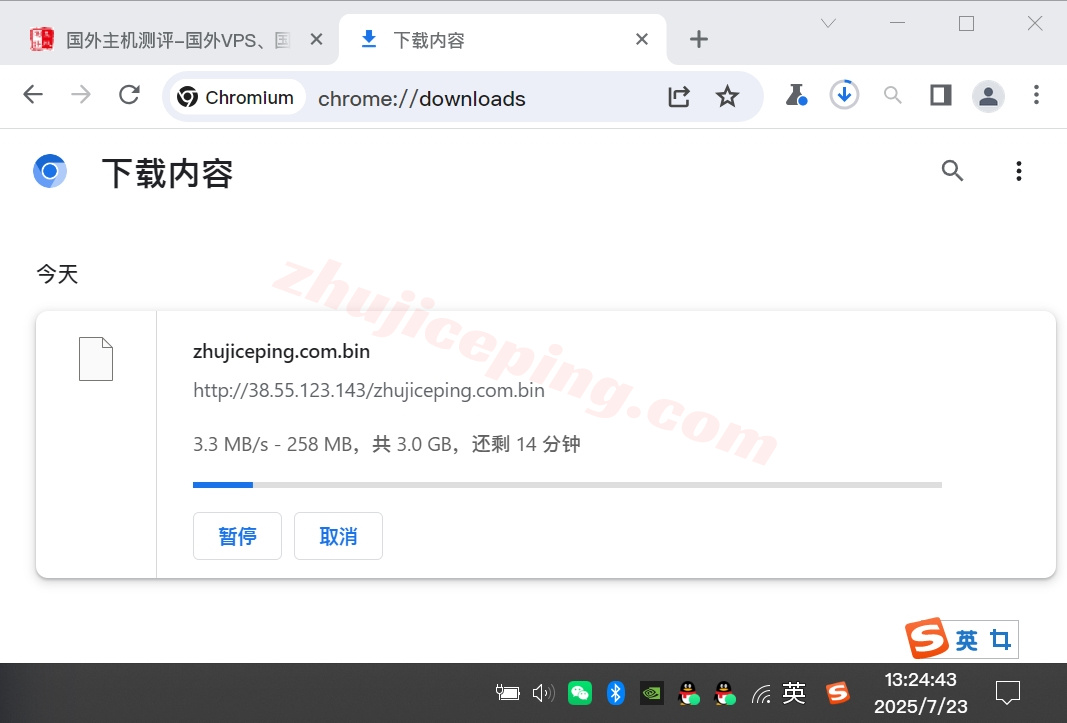Open the first QQ penguin tray icon
Viewport: 1067px width, 723px height.
pyautogui.click(x=689, y=693)
